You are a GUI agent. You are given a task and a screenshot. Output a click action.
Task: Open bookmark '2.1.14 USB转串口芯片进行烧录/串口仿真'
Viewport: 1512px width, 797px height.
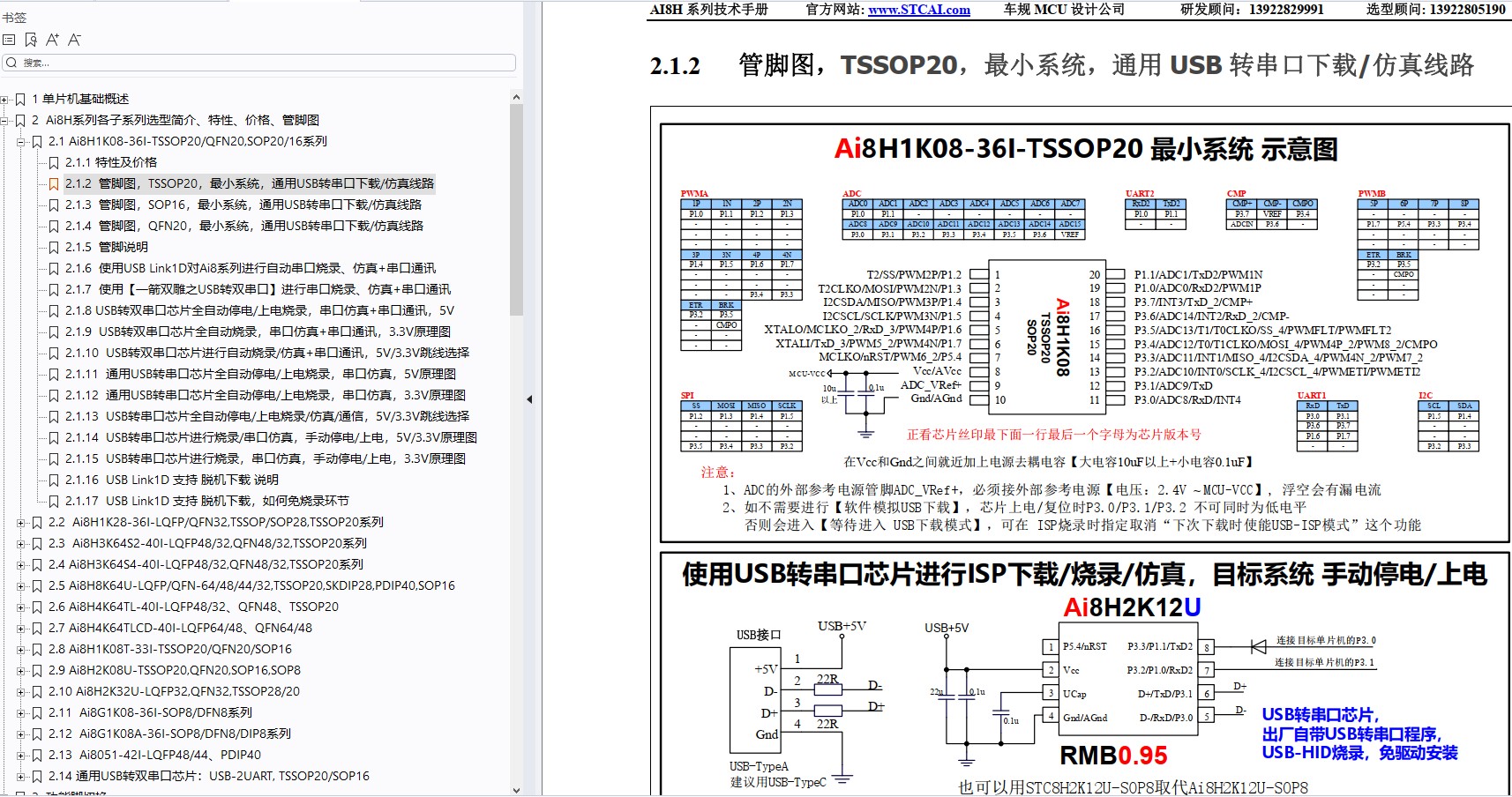coord(272,437)
